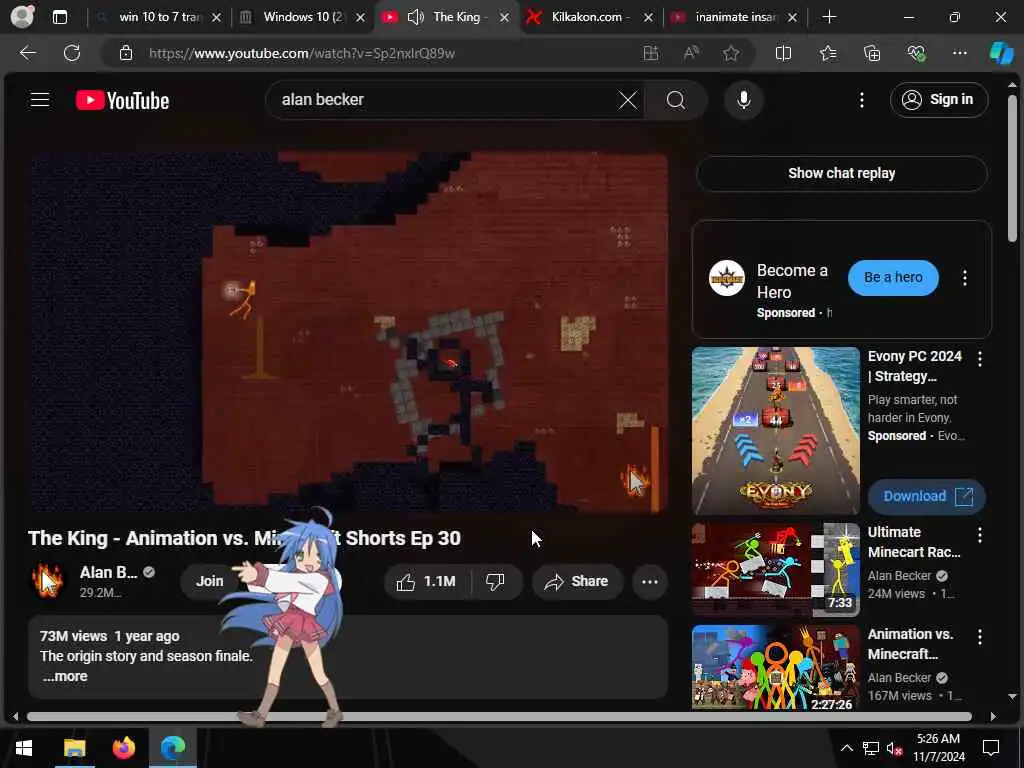Viewport: 1024px width, 768px height.
Task: Open Become a Hero advertiser logo
Action: 727,278
